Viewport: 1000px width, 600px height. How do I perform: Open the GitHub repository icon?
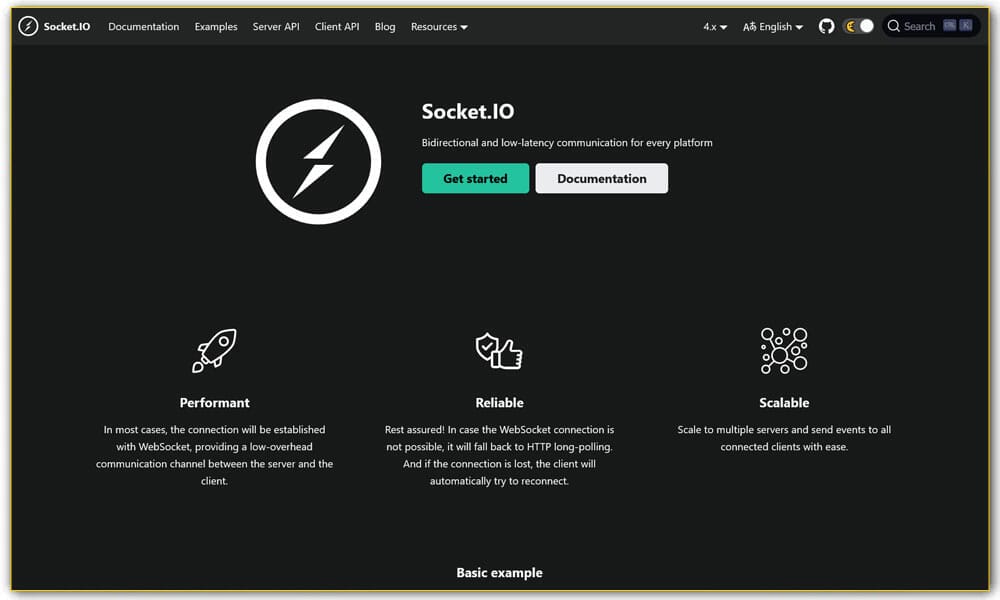click(x=826, y=26)
